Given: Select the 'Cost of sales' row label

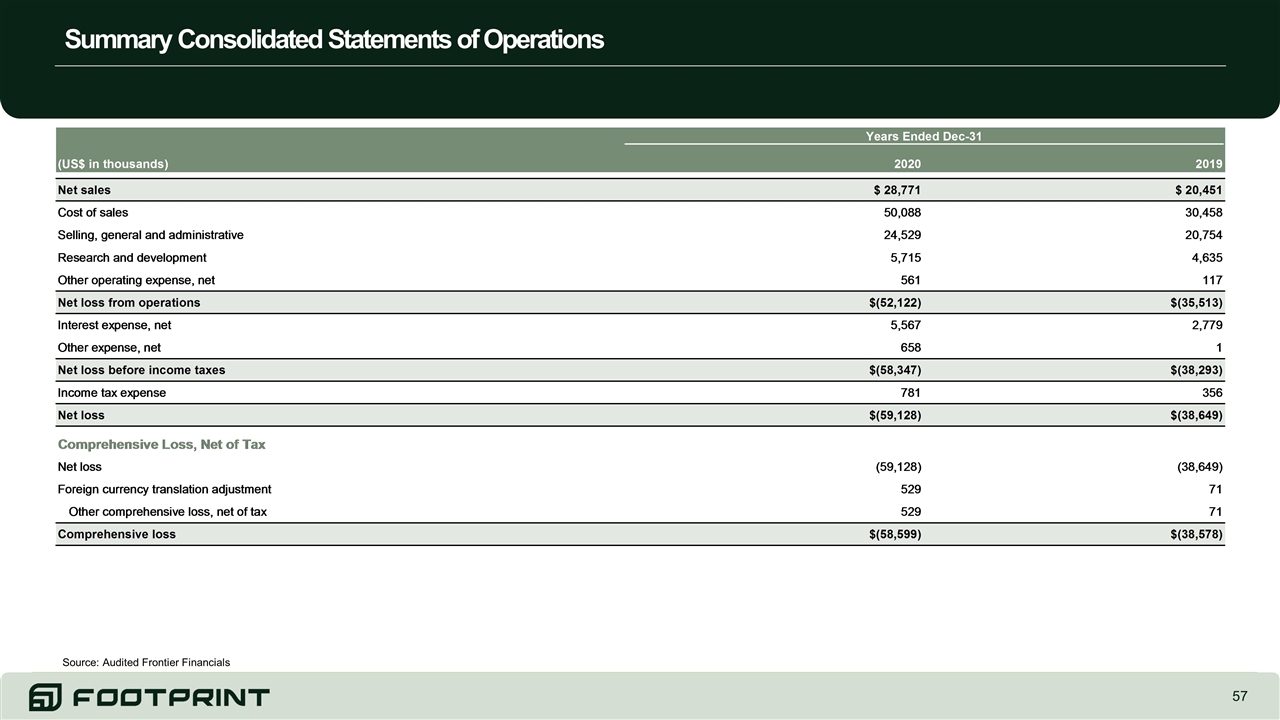Looking at the screenshot, I should click(93, 213).
